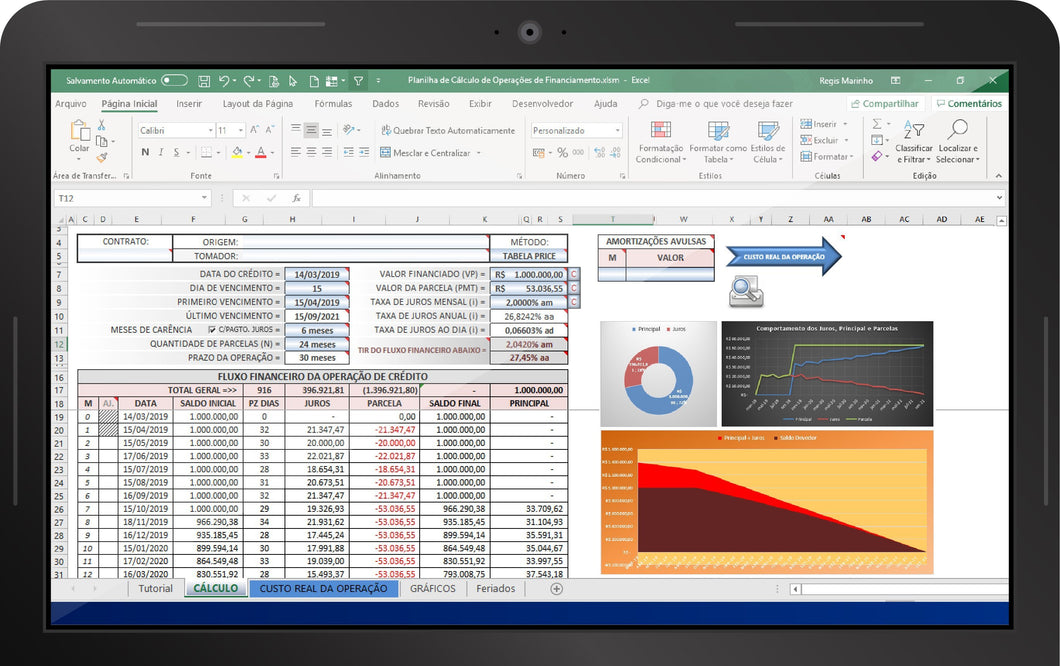
Task: Collapse the ribbon with the chevron
Action: 998,176
